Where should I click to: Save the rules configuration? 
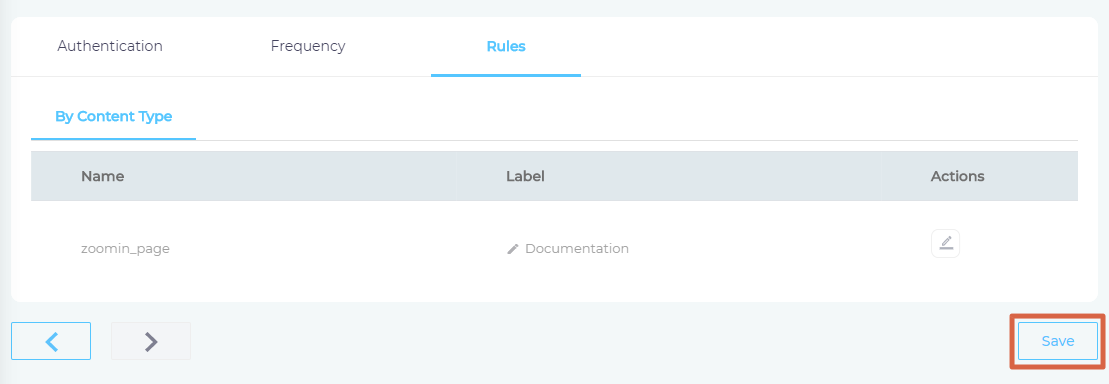[1057, 342]
